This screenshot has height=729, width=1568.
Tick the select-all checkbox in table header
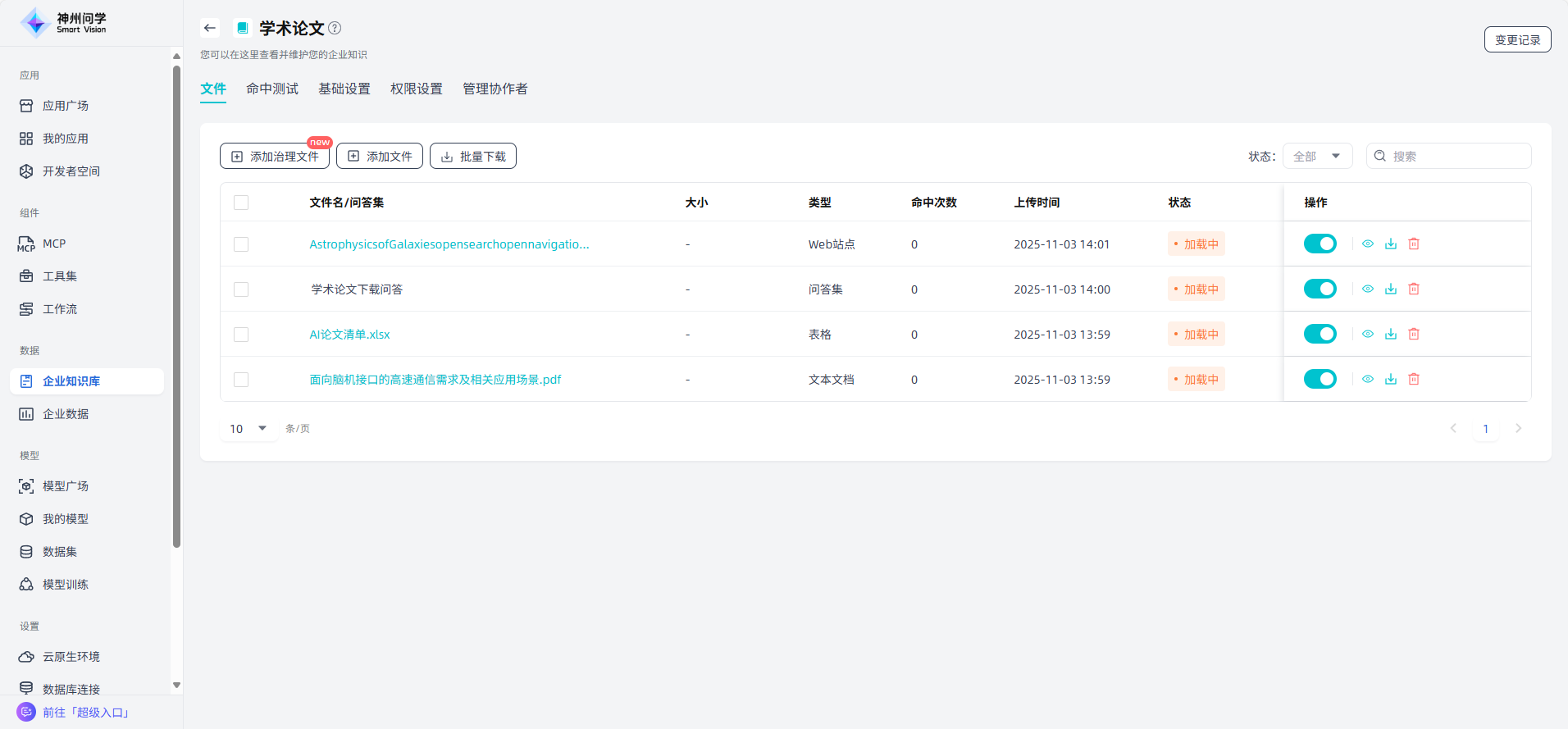pos(241,203)
